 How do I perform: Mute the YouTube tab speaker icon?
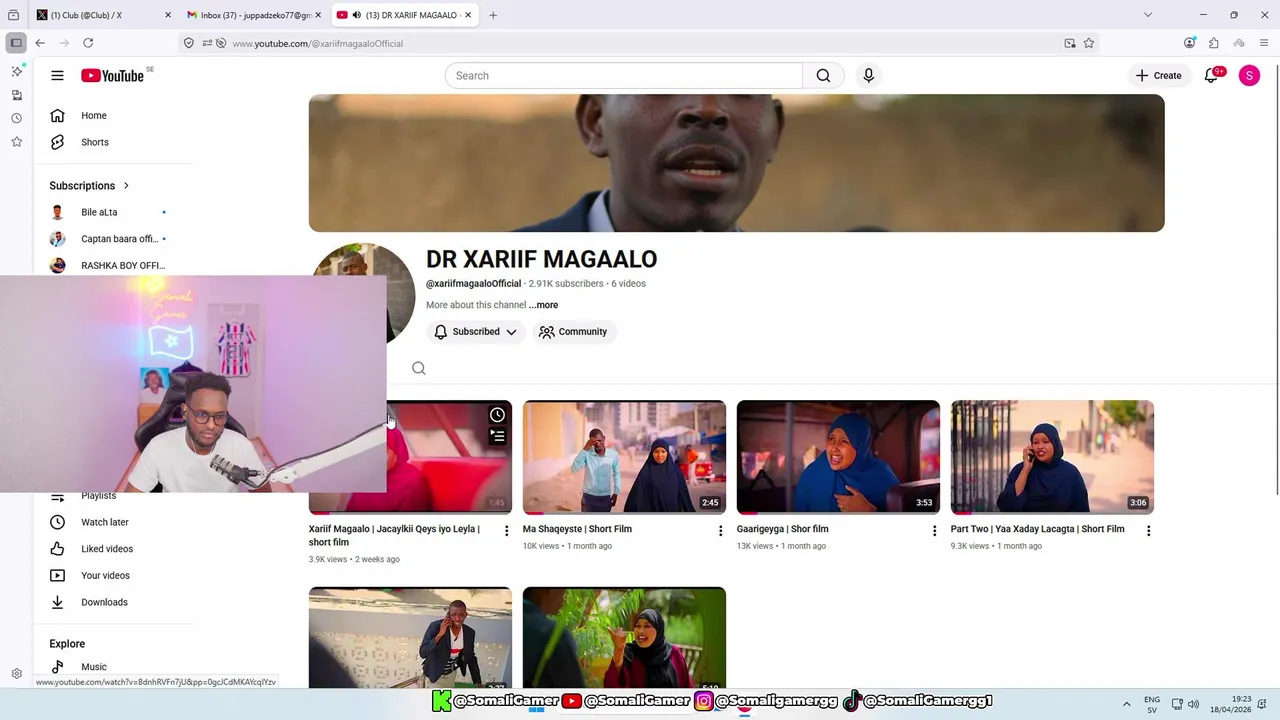coord(356,15)
